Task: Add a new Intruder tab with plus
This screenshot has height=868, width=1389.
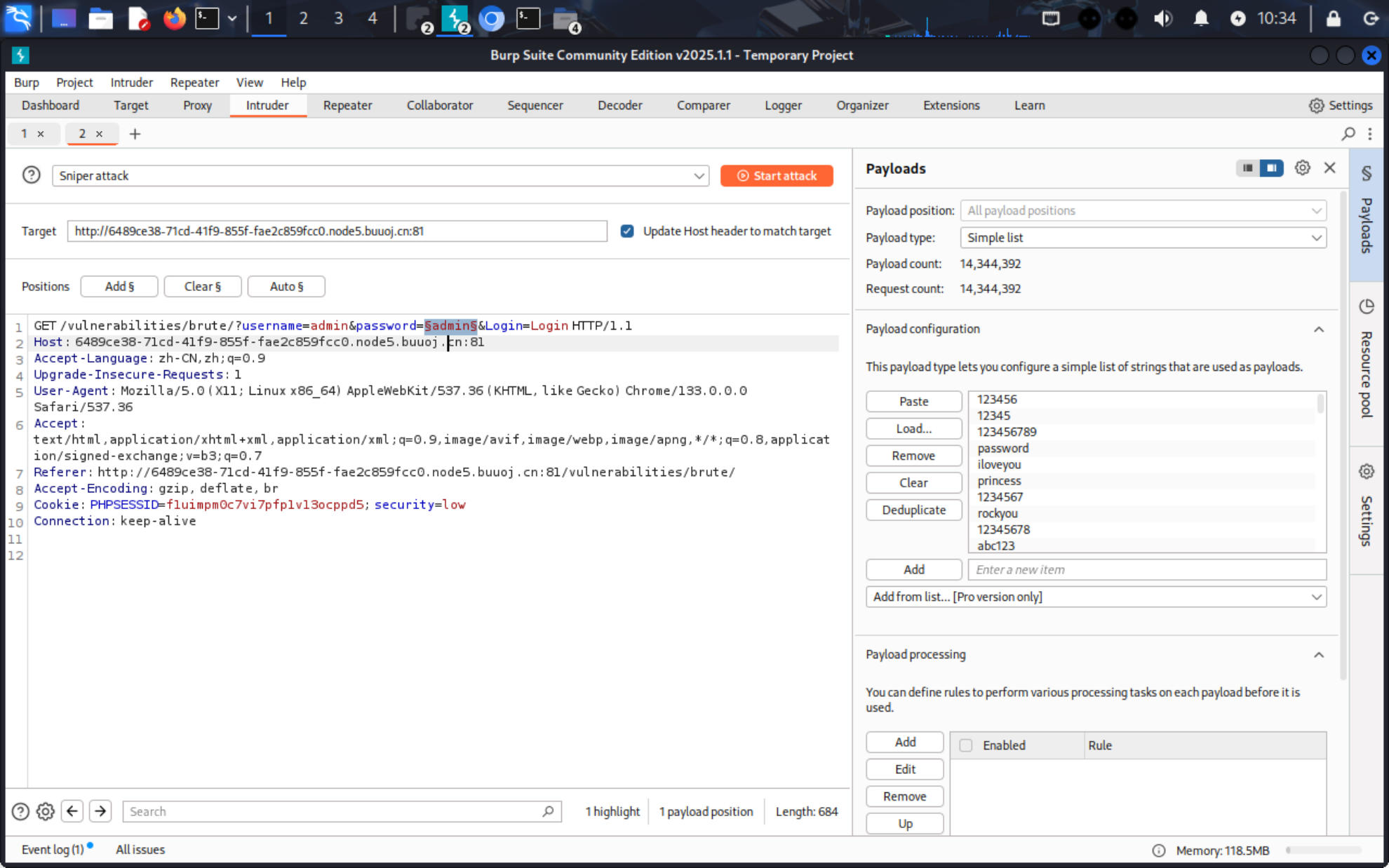Action: [x=135, y=134]
